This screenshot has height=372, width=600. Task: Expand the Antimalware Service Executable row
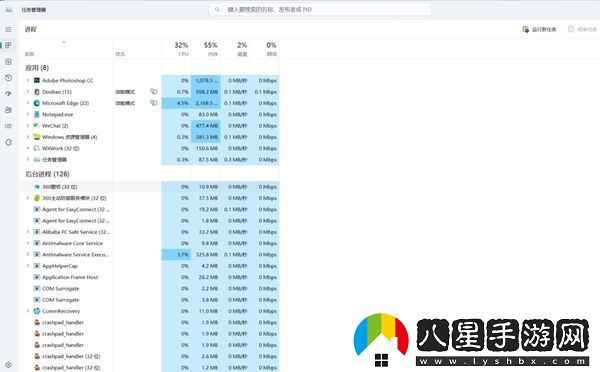[x=28, y=255]
